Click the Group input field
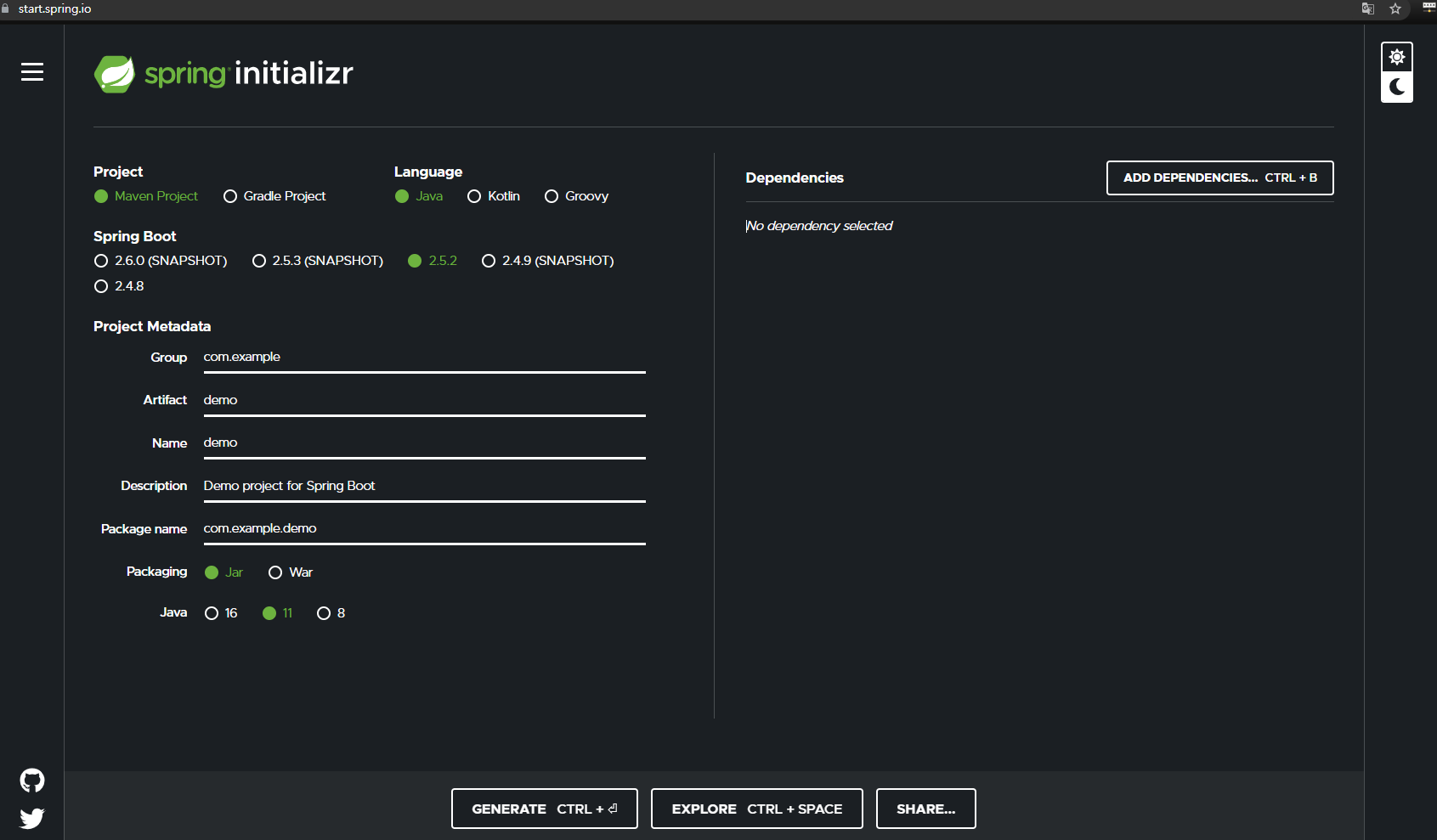 [425, 358]
